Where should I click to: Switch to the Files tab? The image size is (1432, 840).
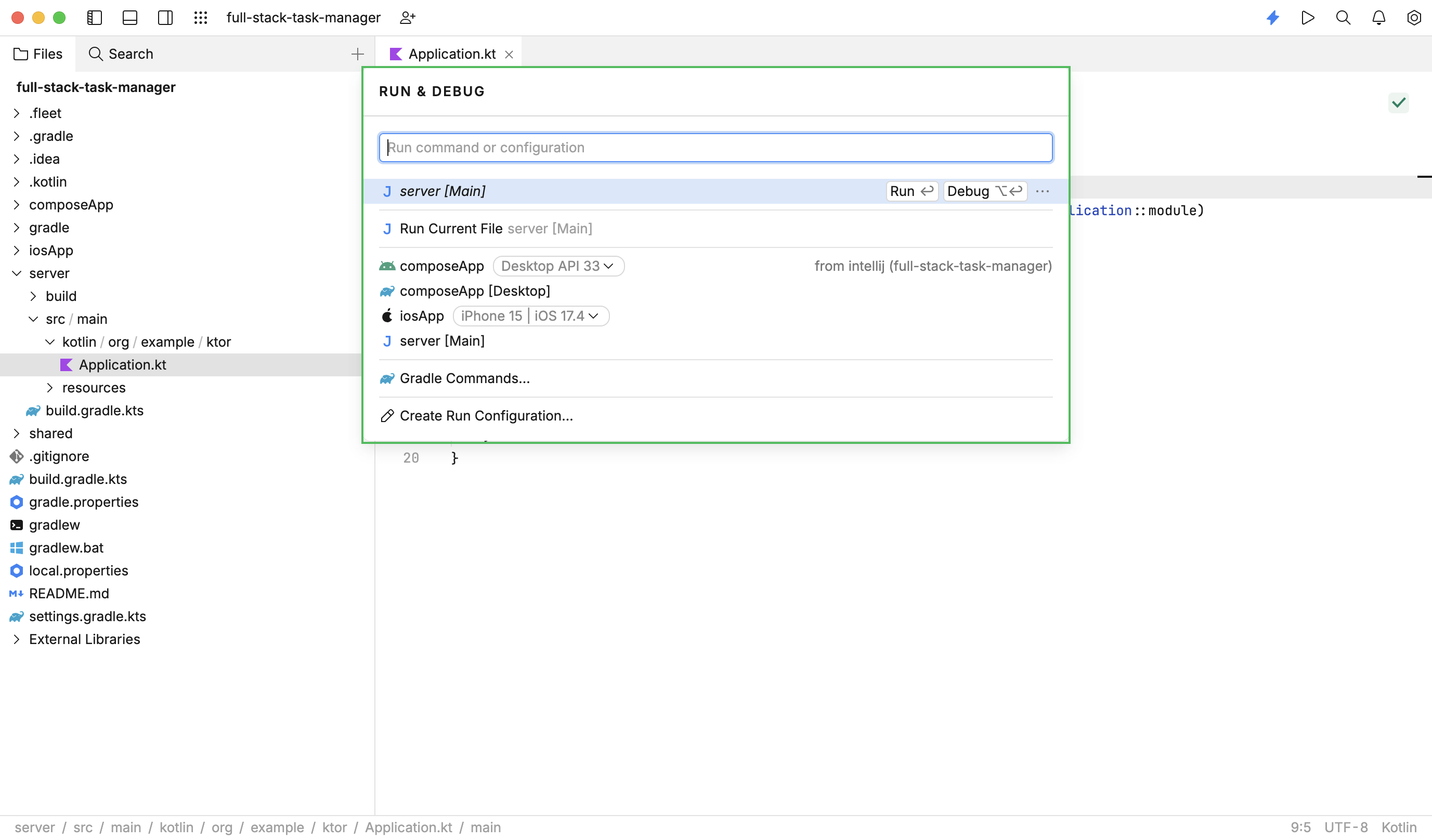point(37,54)
